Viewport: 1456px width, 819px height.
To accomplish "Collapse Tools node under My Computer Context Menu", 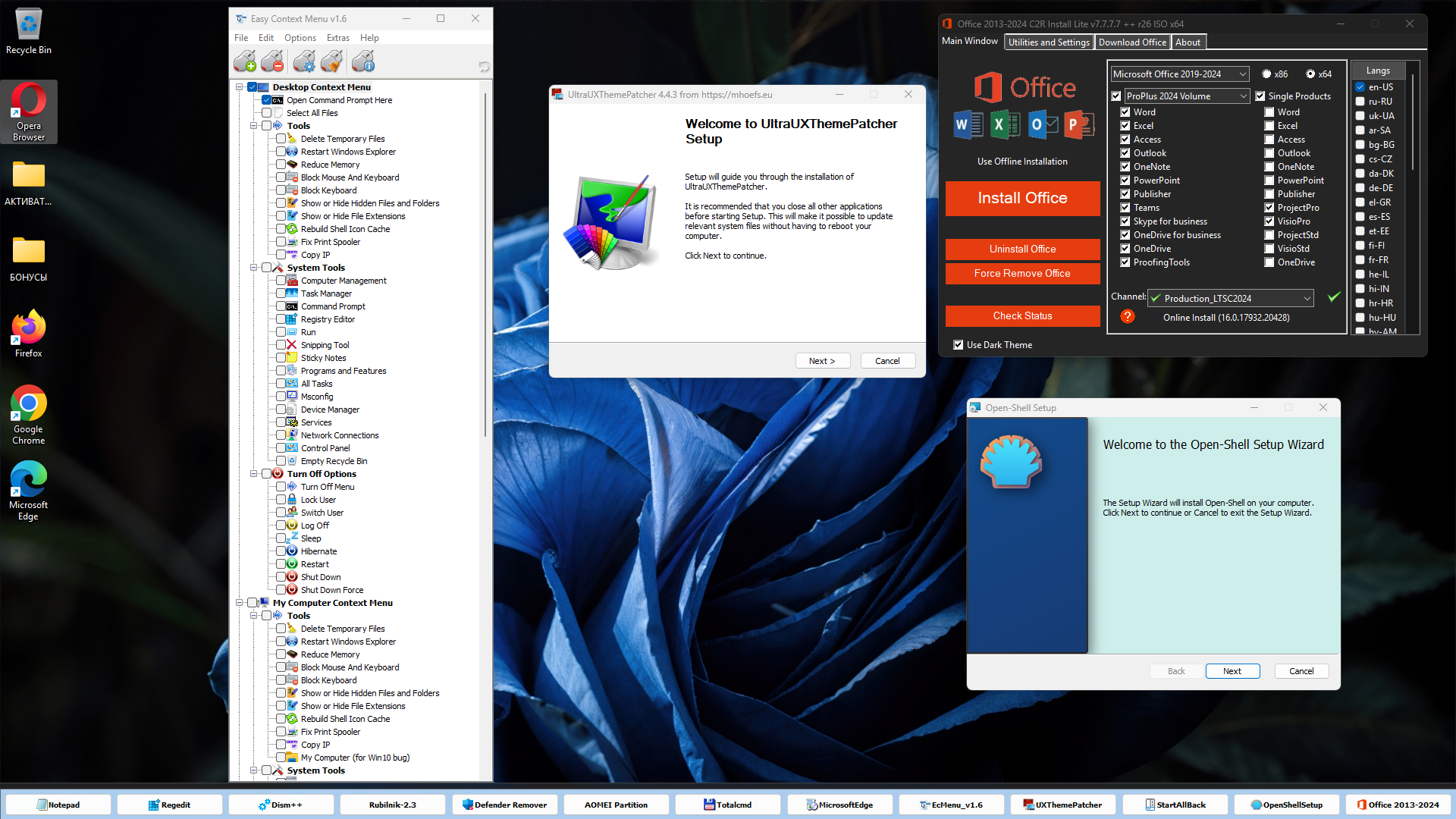I will (253, 616).
